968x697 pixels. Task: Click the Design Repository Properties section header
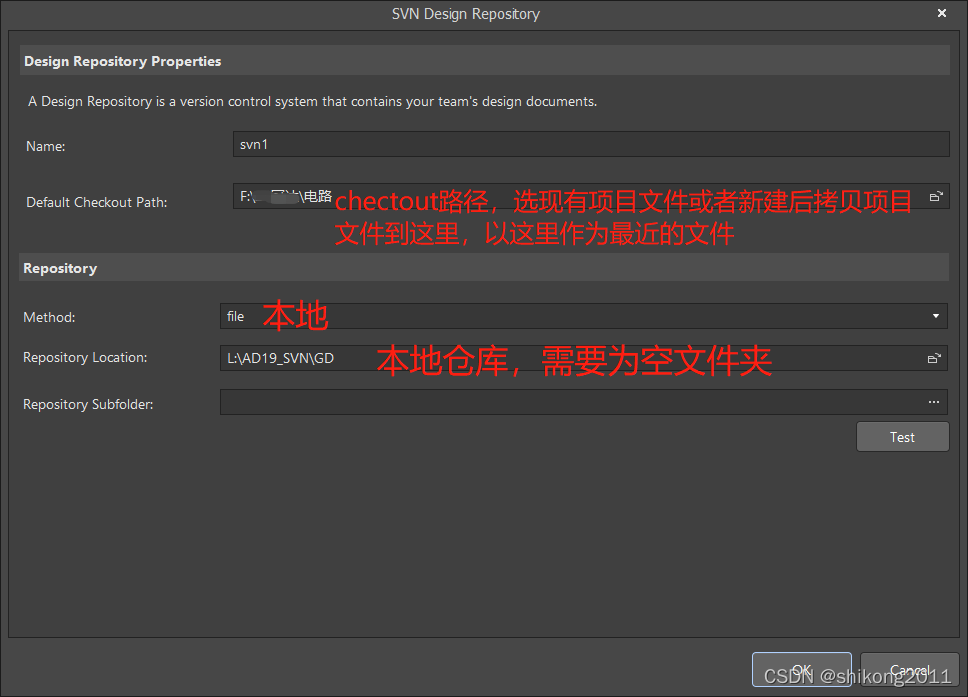point(123,61)
